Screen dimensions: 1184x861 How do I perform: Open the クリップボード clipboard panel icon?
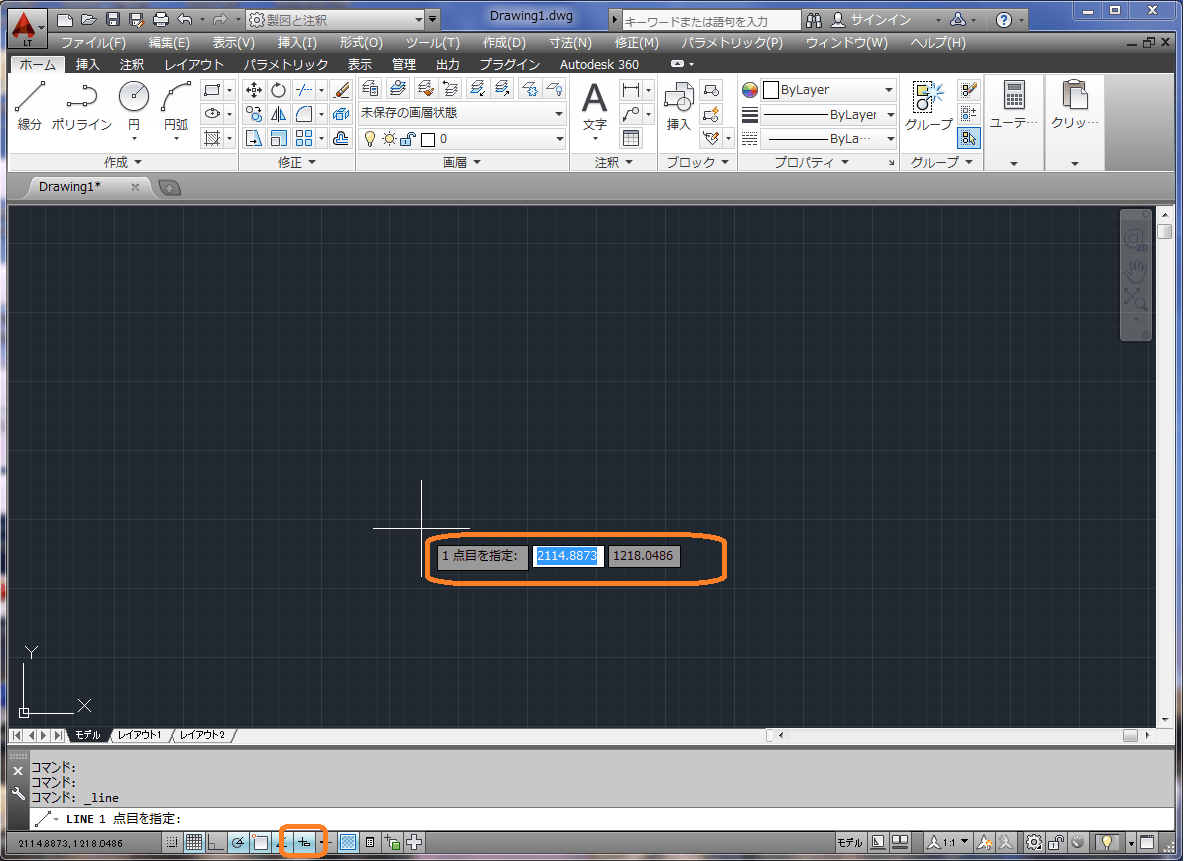pyautogui.click(x=1075, y=106)
